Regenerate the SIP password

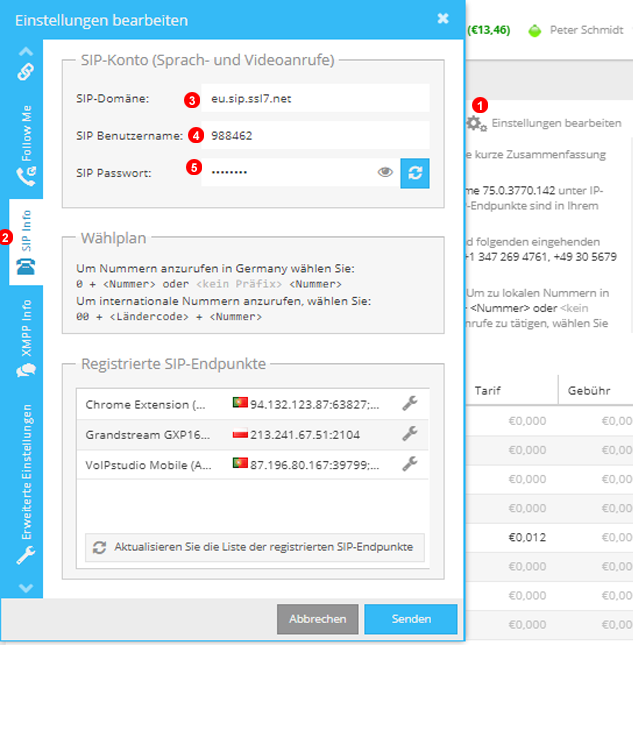[x=415, y=173]
